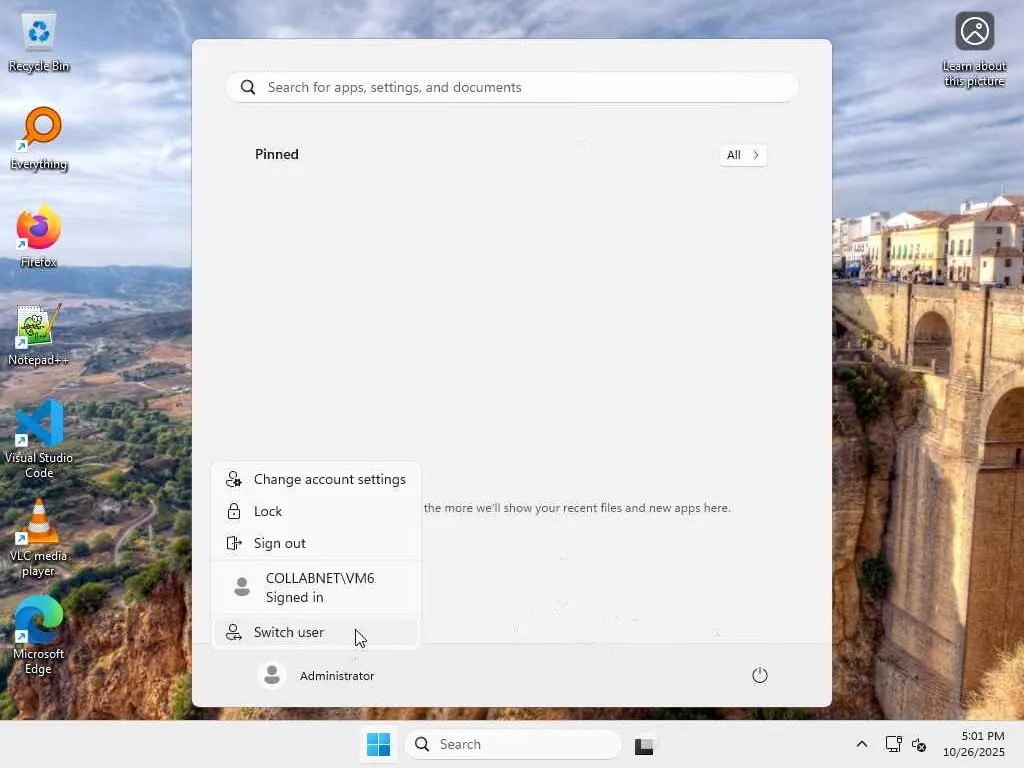Screen dimensions: 1024x768
Task: Click the Start menu power icon
Action: click(x=760, y=675)
